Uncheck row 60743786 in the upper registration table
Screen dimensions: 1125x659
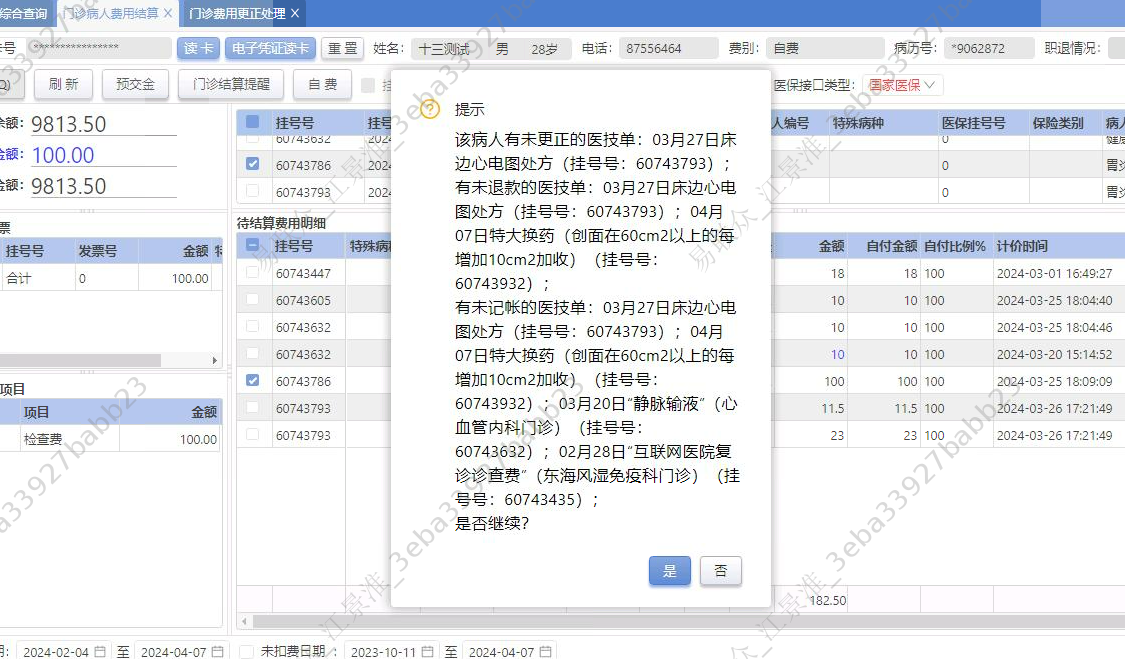253,164
